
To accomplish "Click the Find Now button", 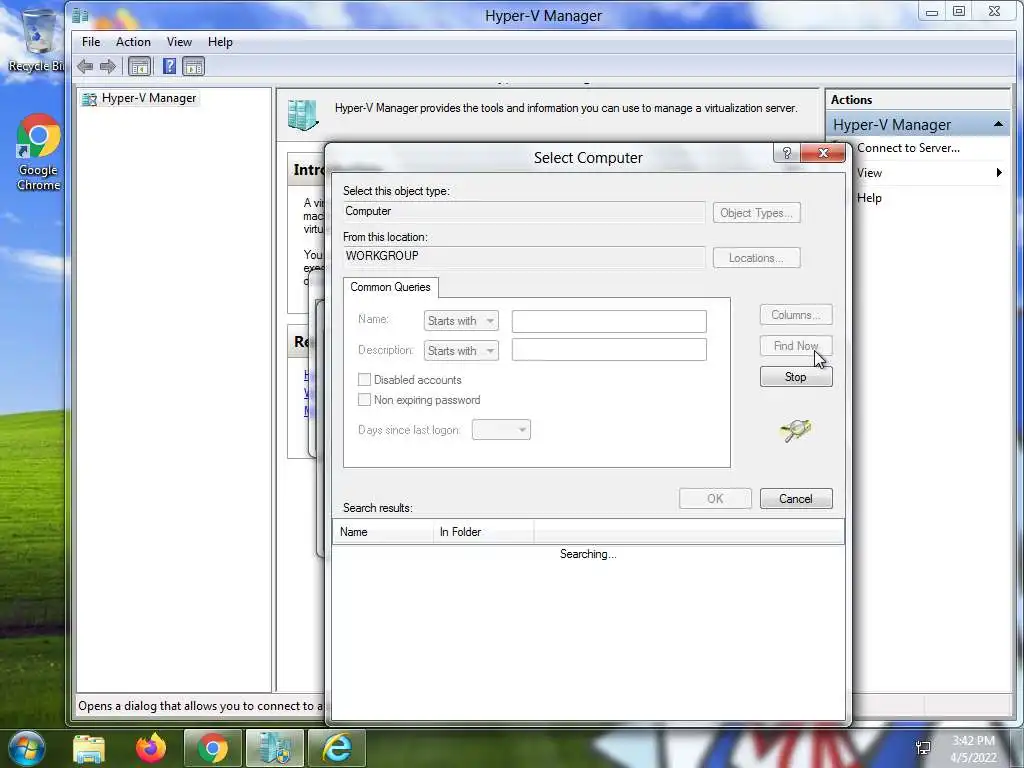I will pos(796,345).
